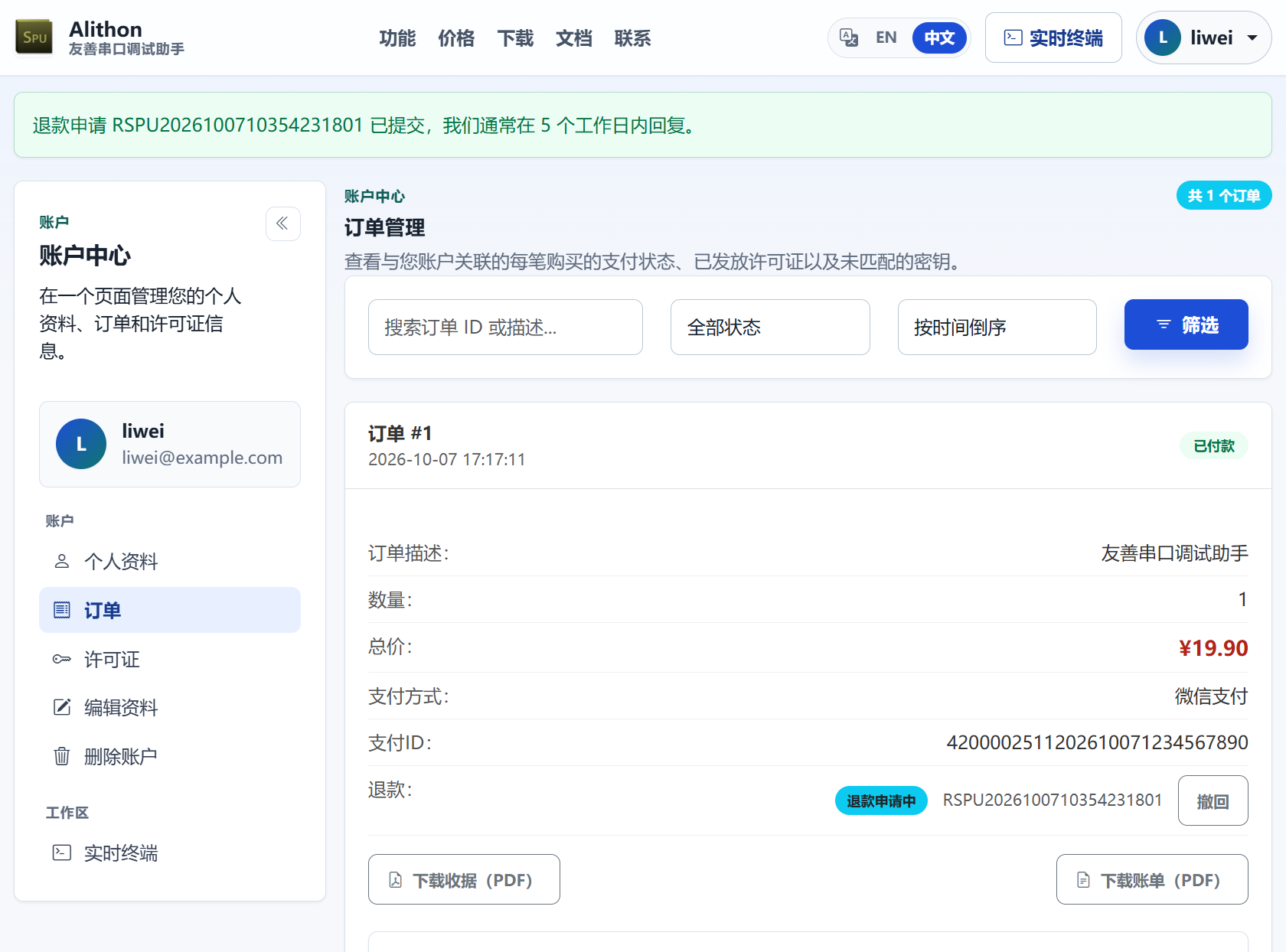Image resolution: width=1286 pixels, height=952 pixels.
Task: Click the 已付款 status badge
Action: (x=1214, y=445)
